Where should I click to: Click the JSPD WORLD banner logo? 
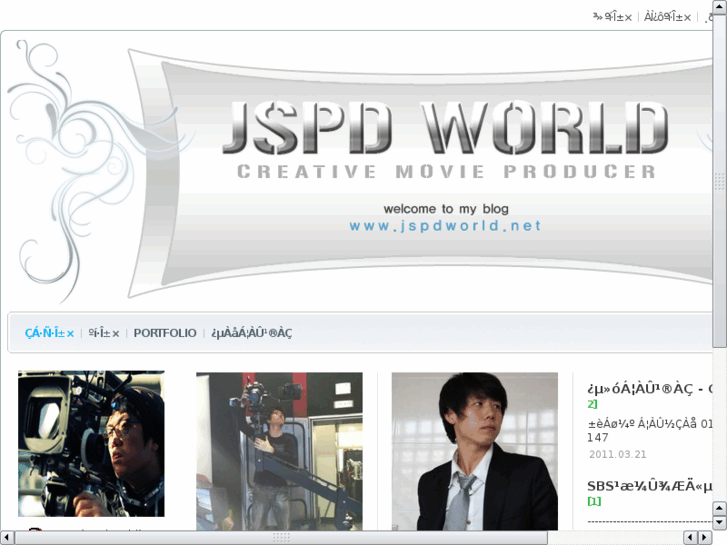click(445, 128)
